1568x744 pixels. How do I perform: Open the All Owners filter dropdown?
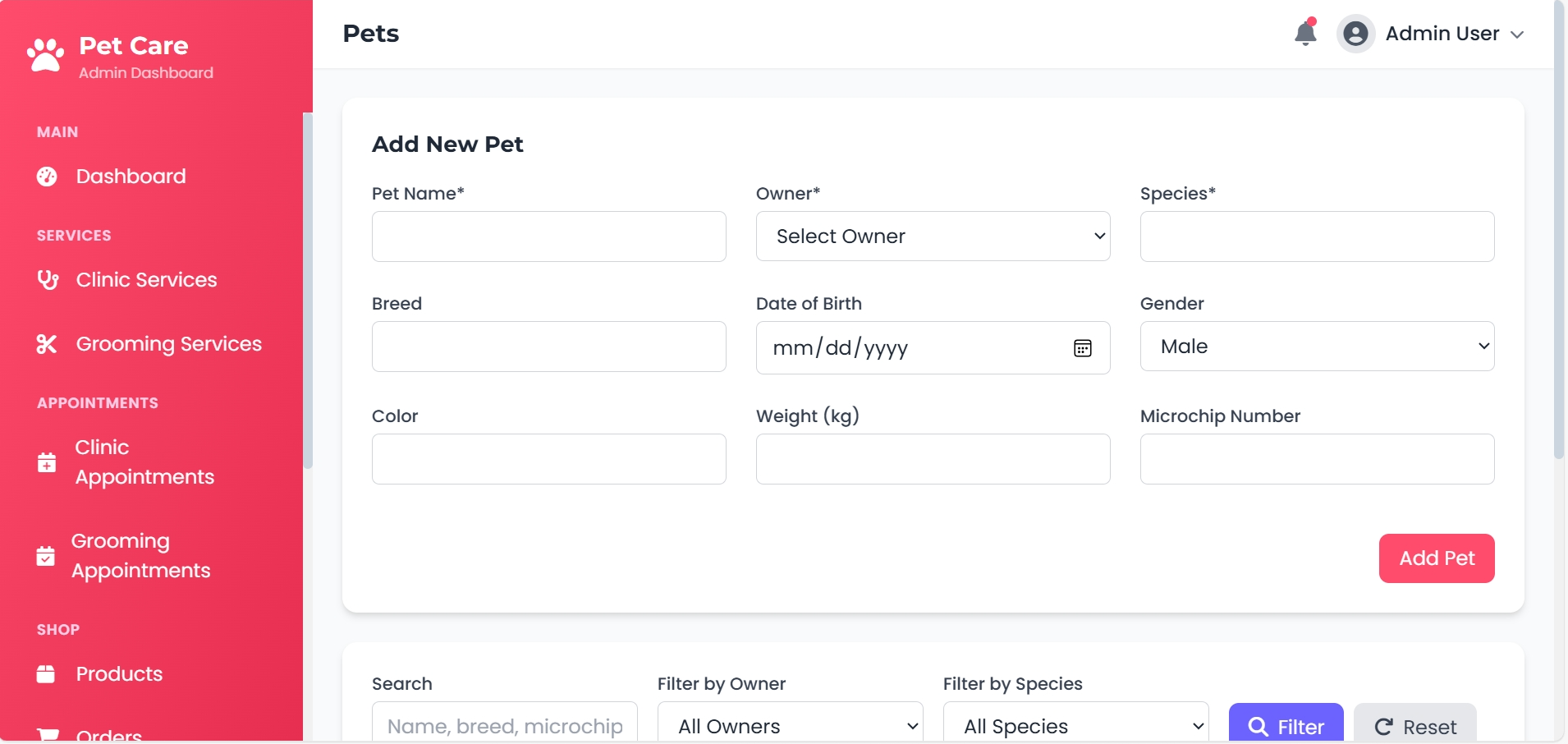coord(790,726)
